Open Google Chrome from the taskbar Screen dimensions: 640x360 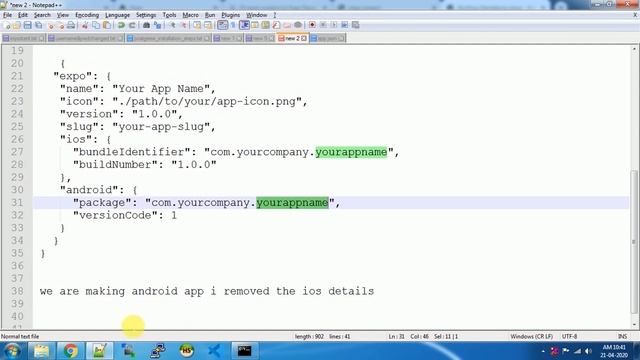tap(70, 351)
